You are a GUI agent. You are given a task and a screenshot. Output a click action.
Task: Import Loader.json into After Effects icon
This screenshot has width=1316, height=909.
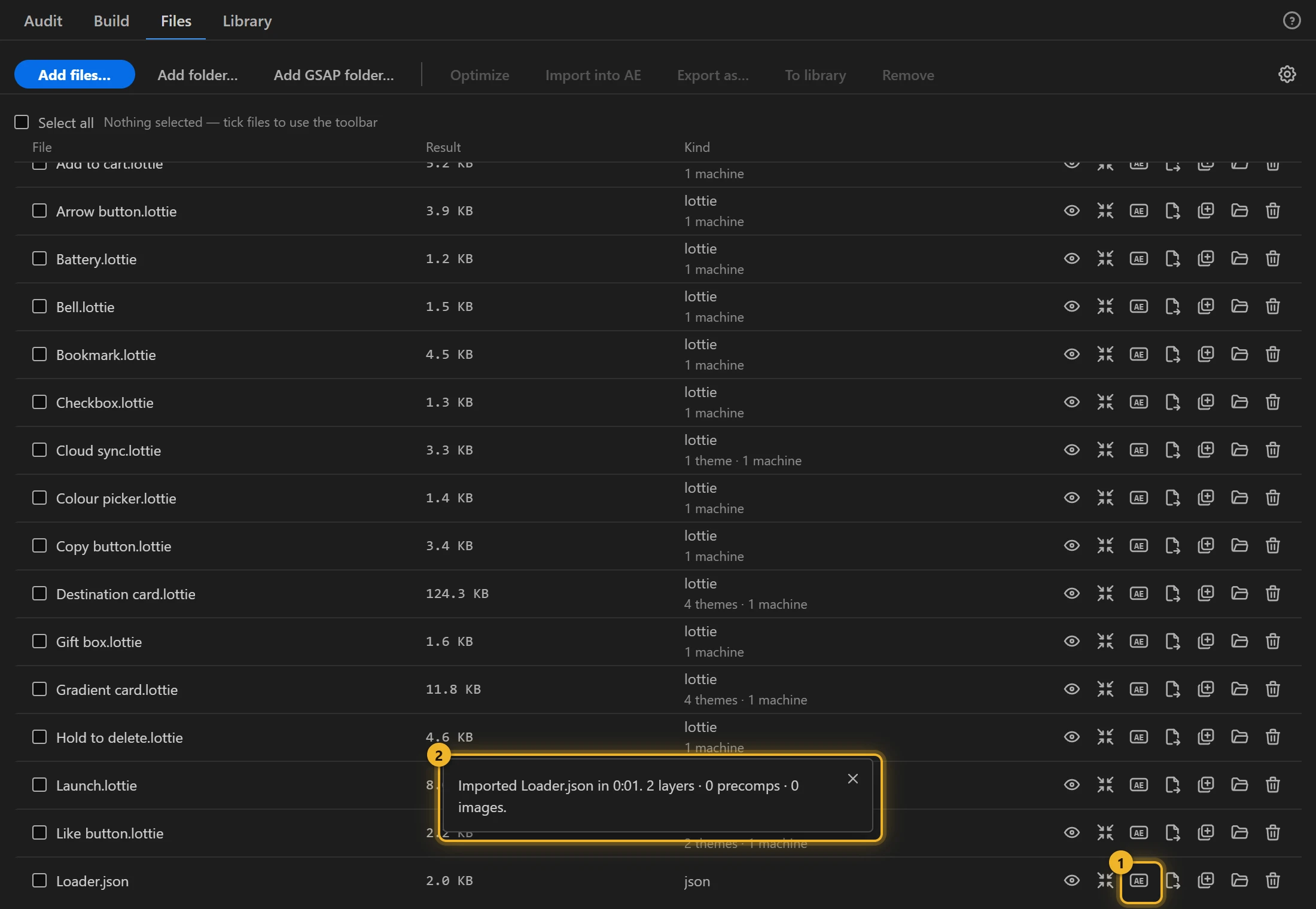(1139, 880)
